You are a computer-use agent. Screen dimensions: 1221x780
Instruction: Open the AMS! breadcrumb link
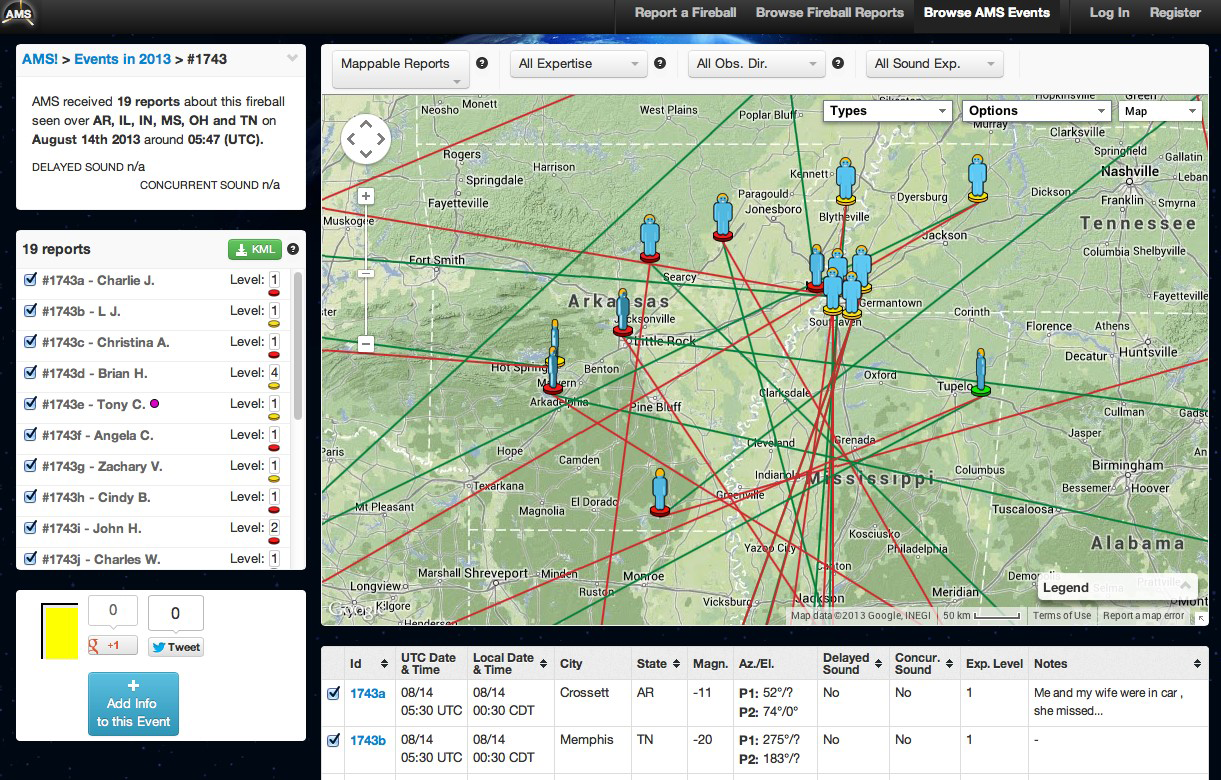pyautogui.click(x=38, y=59)
